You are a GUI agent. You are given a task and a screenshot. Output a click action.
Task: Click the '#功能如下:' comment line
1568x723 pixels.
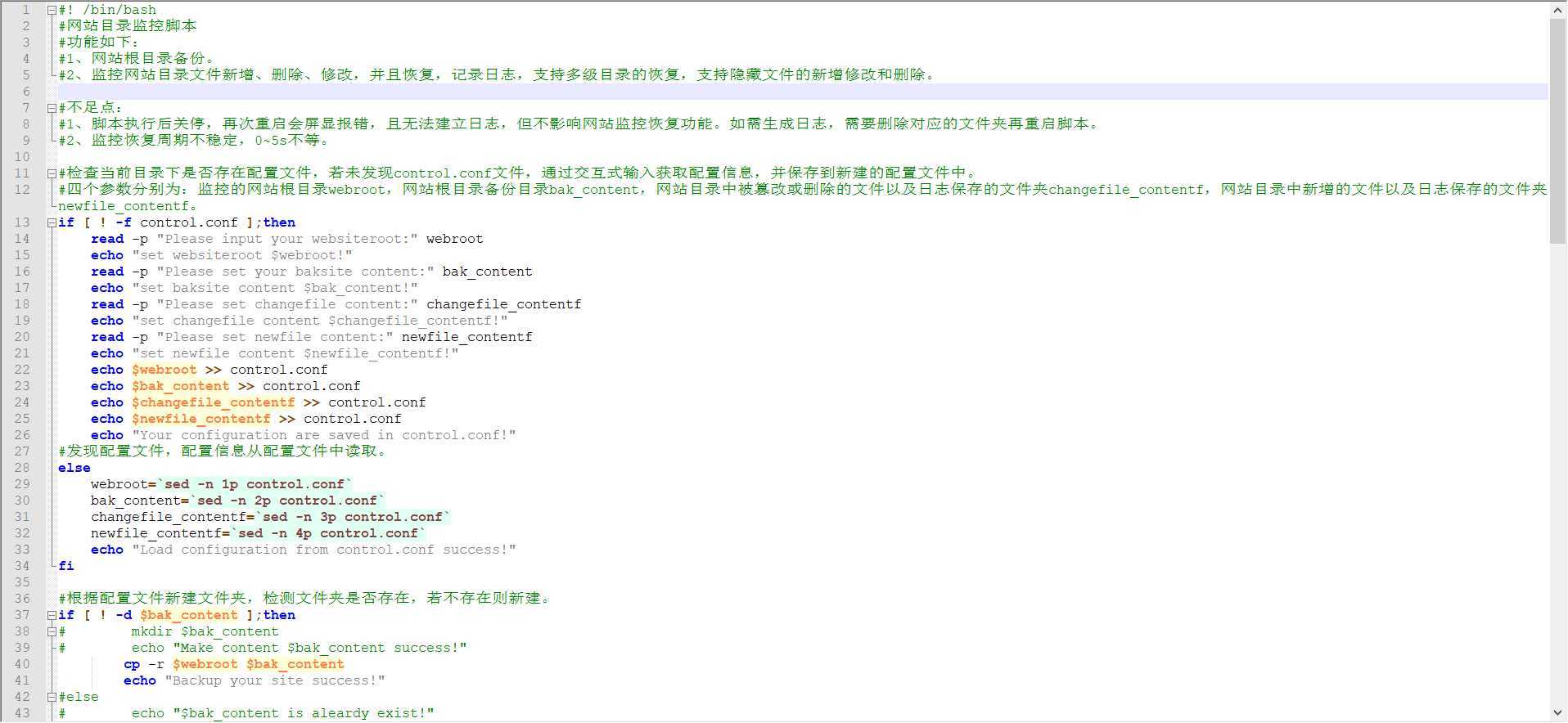tap(99, 43)
